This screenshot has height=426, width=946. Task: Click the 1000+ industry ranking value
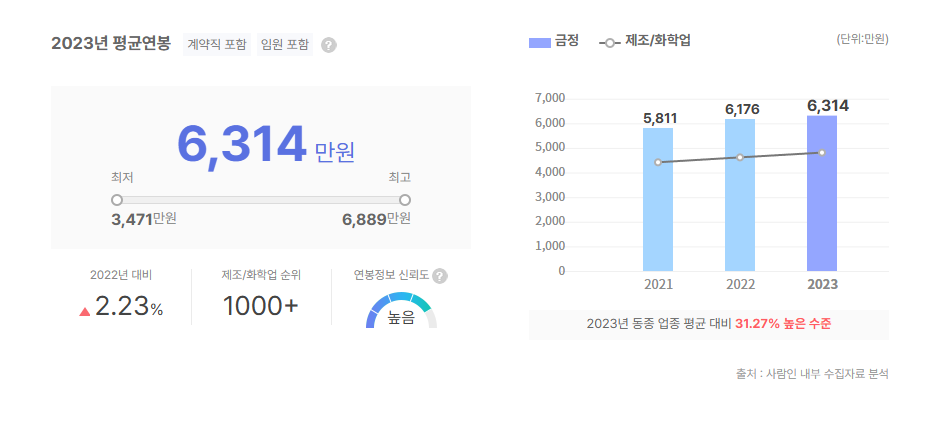coord(260,307)
